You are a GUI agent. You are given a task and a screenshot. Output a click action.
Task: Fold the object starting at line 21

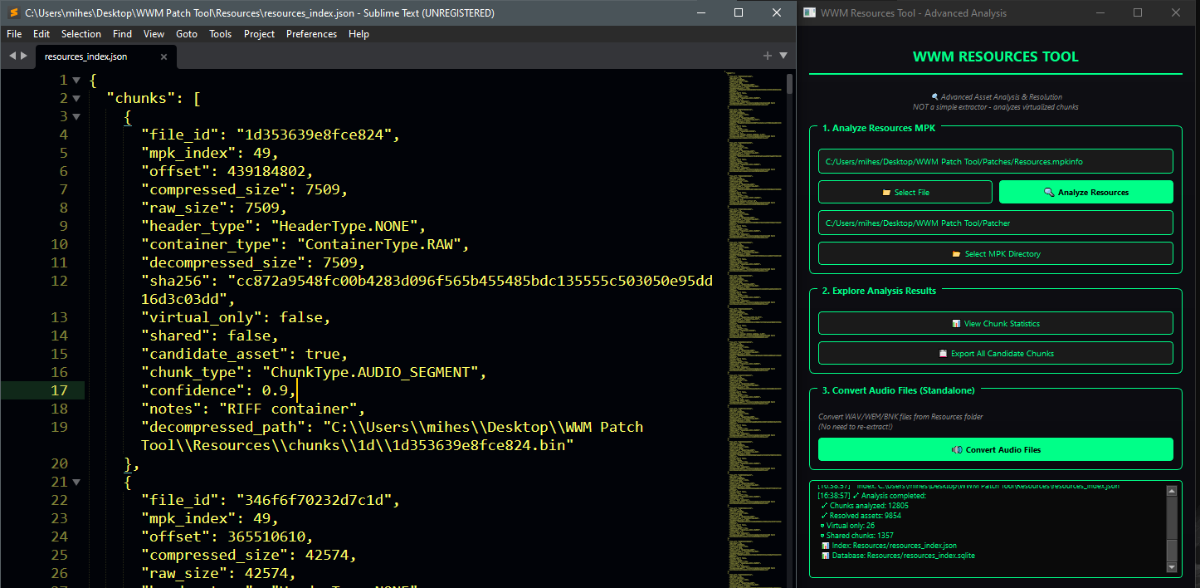tap(78, 482)
